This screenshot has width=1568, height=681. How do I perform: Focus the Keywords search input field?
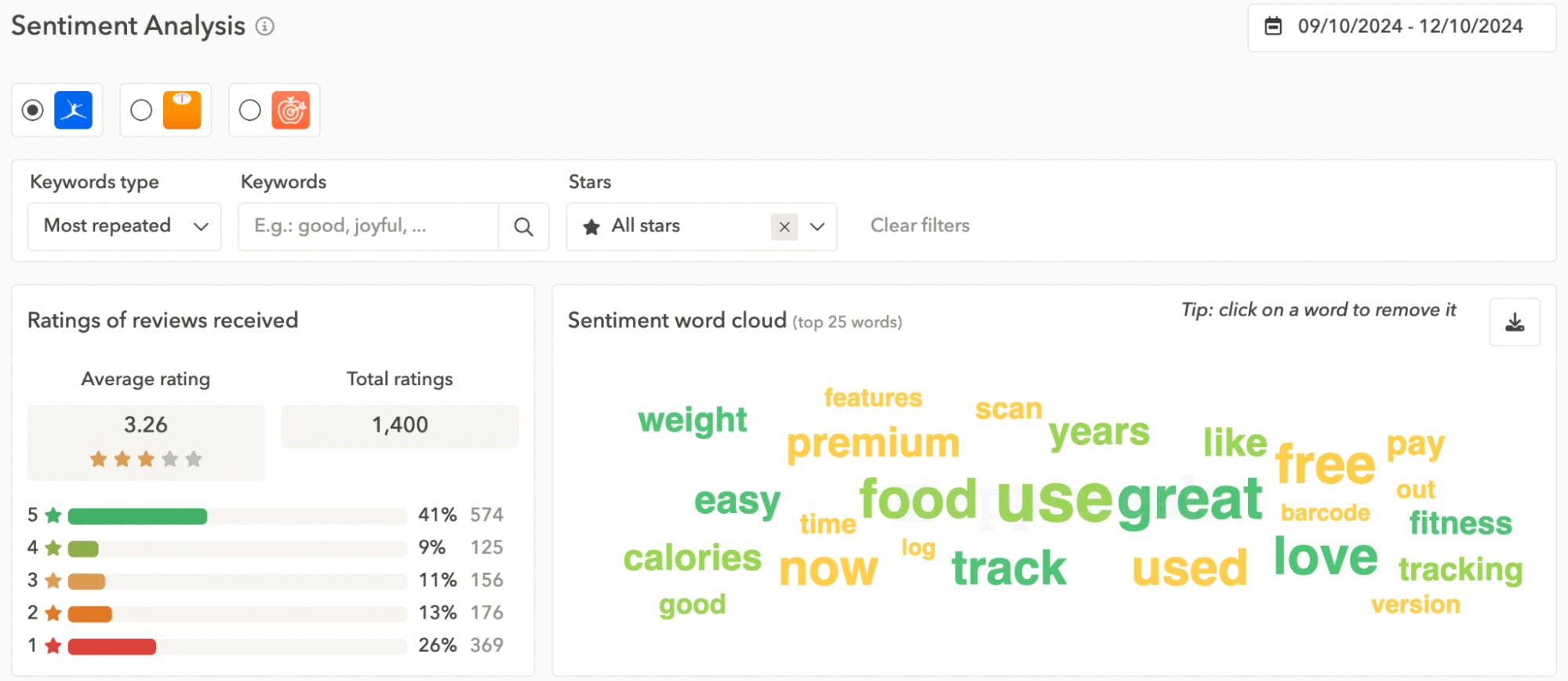click(369, 227)
